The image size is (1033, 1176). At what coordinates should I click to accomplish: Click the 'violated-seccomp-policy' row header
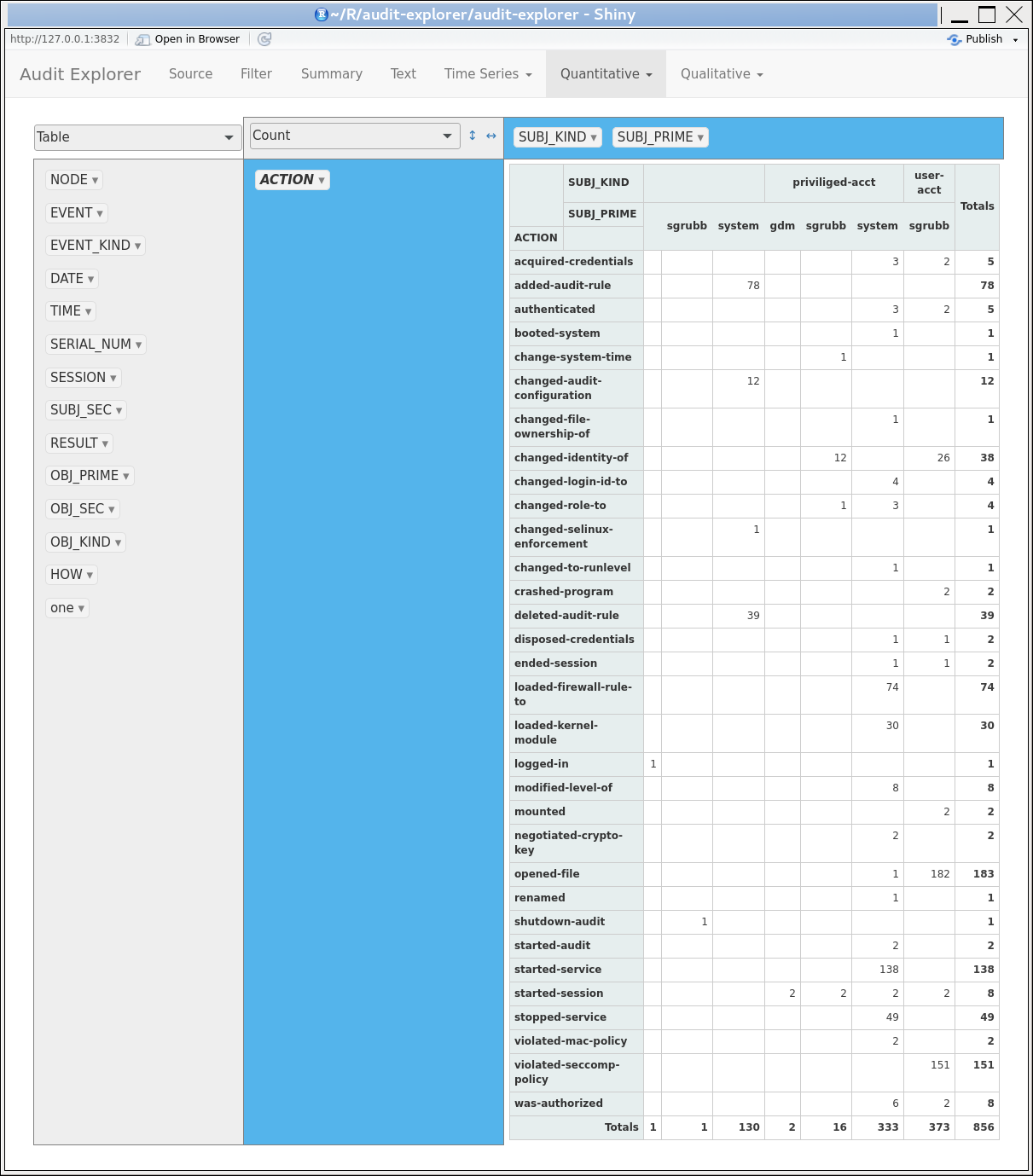pyautogui.click(x=576, y=1073)
